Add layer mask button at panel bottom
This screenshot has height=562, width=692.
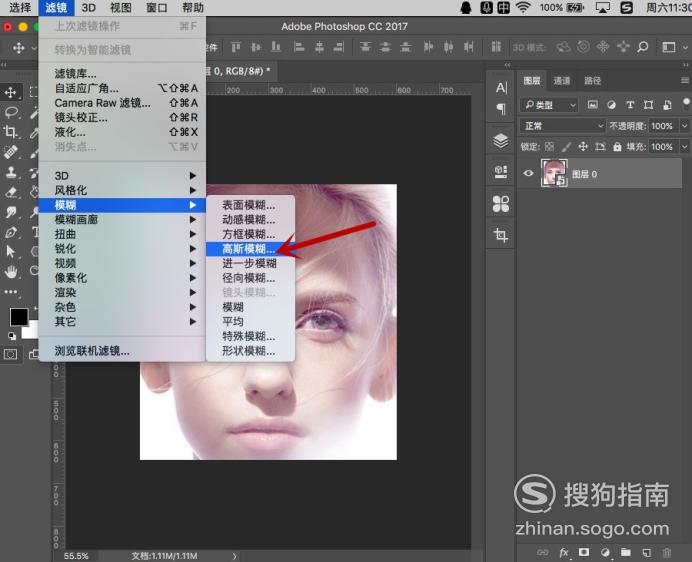point(584,552)
